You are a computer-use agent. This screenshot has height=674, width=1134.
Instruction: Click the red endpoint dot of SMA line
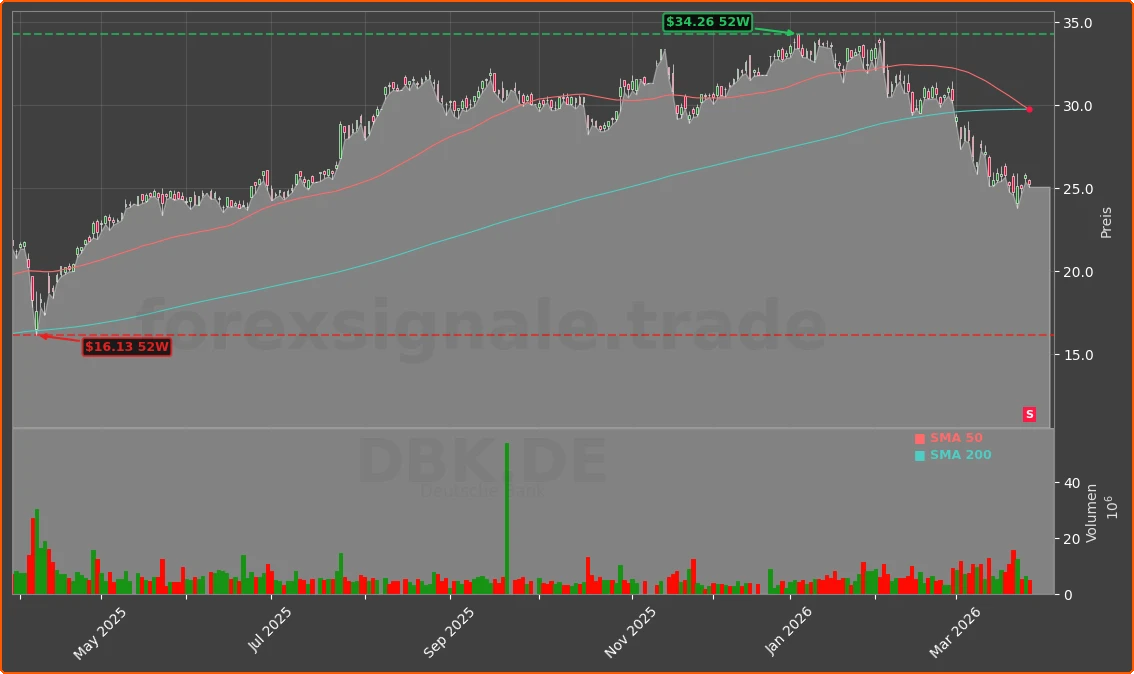(x=1029, y=109)
